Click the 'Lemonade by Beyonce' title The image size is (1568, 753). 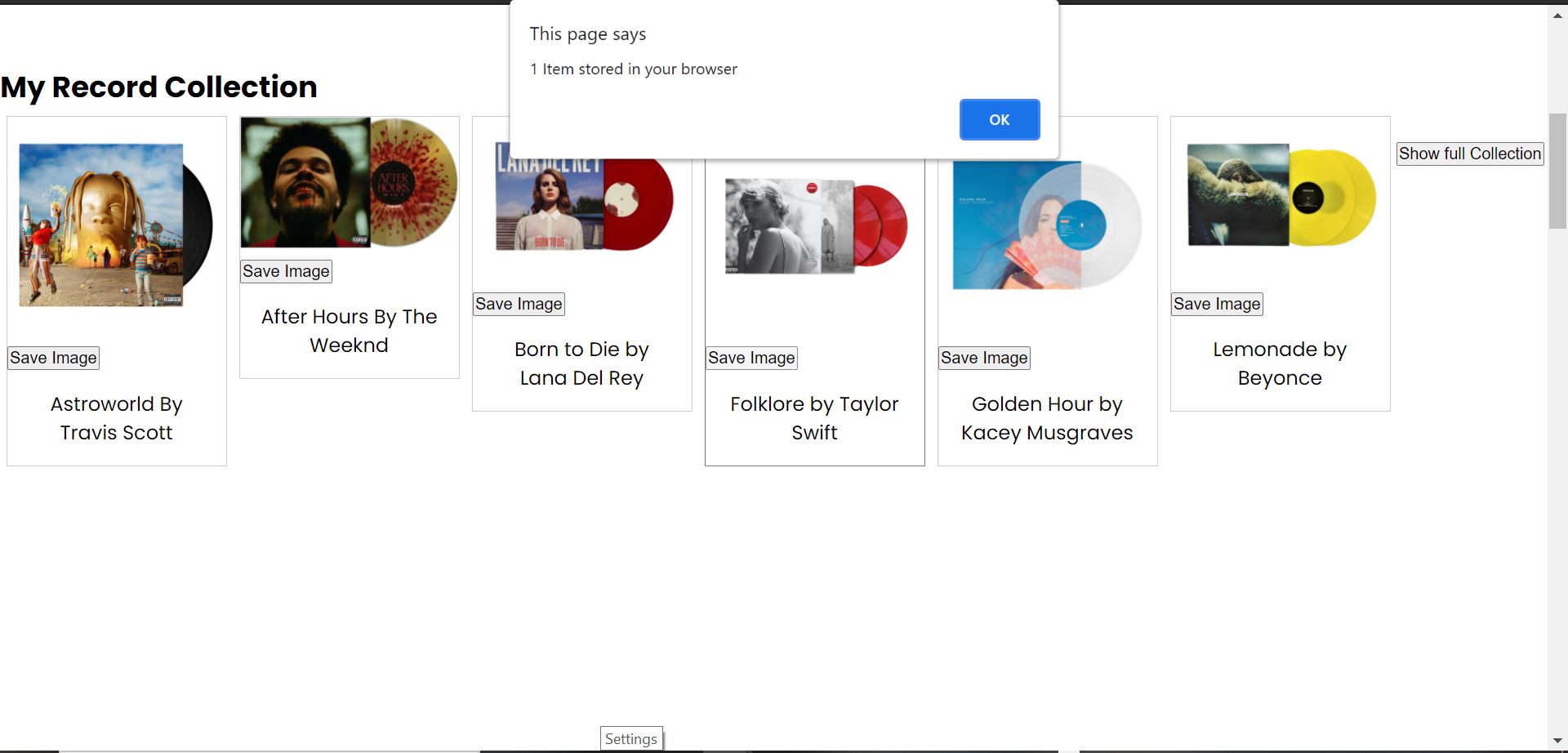1281,363
